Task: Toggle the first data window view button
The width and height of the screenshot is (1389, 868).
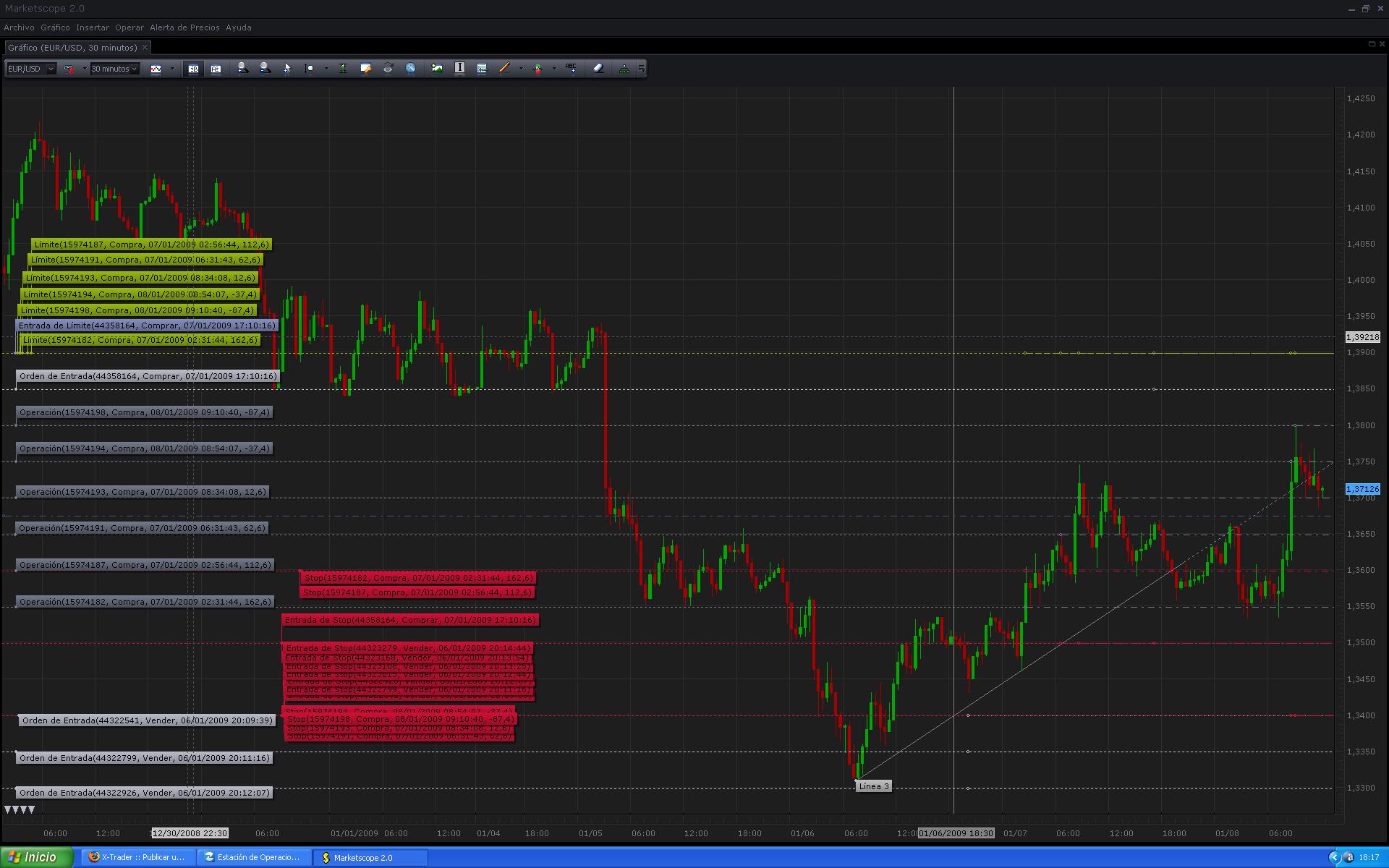Action: point(193,69)
